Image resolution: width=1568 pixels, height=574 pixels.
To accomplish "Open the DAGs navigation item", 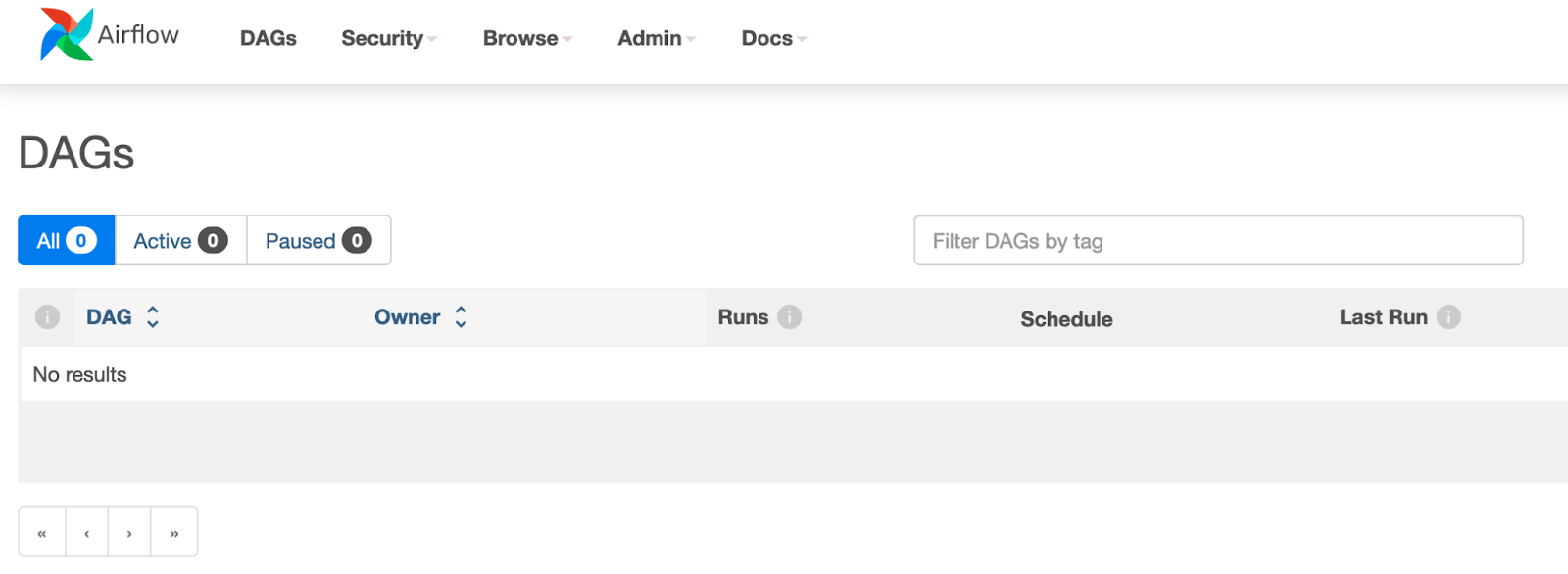I will point(269,39).
